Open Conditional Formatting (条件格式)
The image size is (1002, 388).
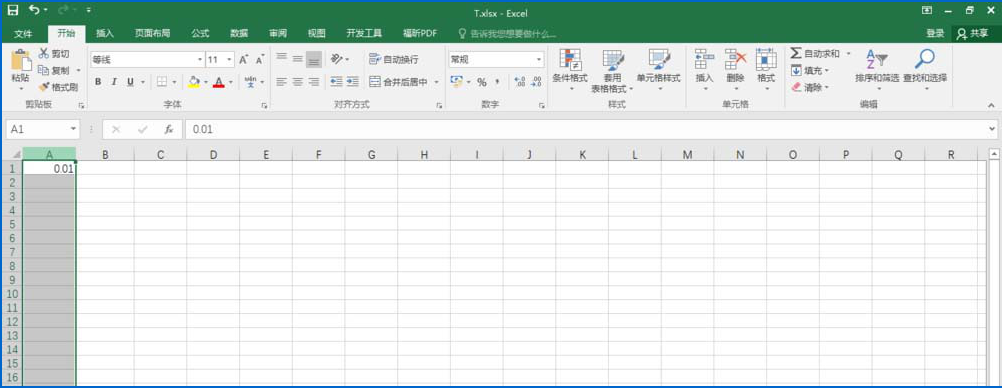coord(570,70)
